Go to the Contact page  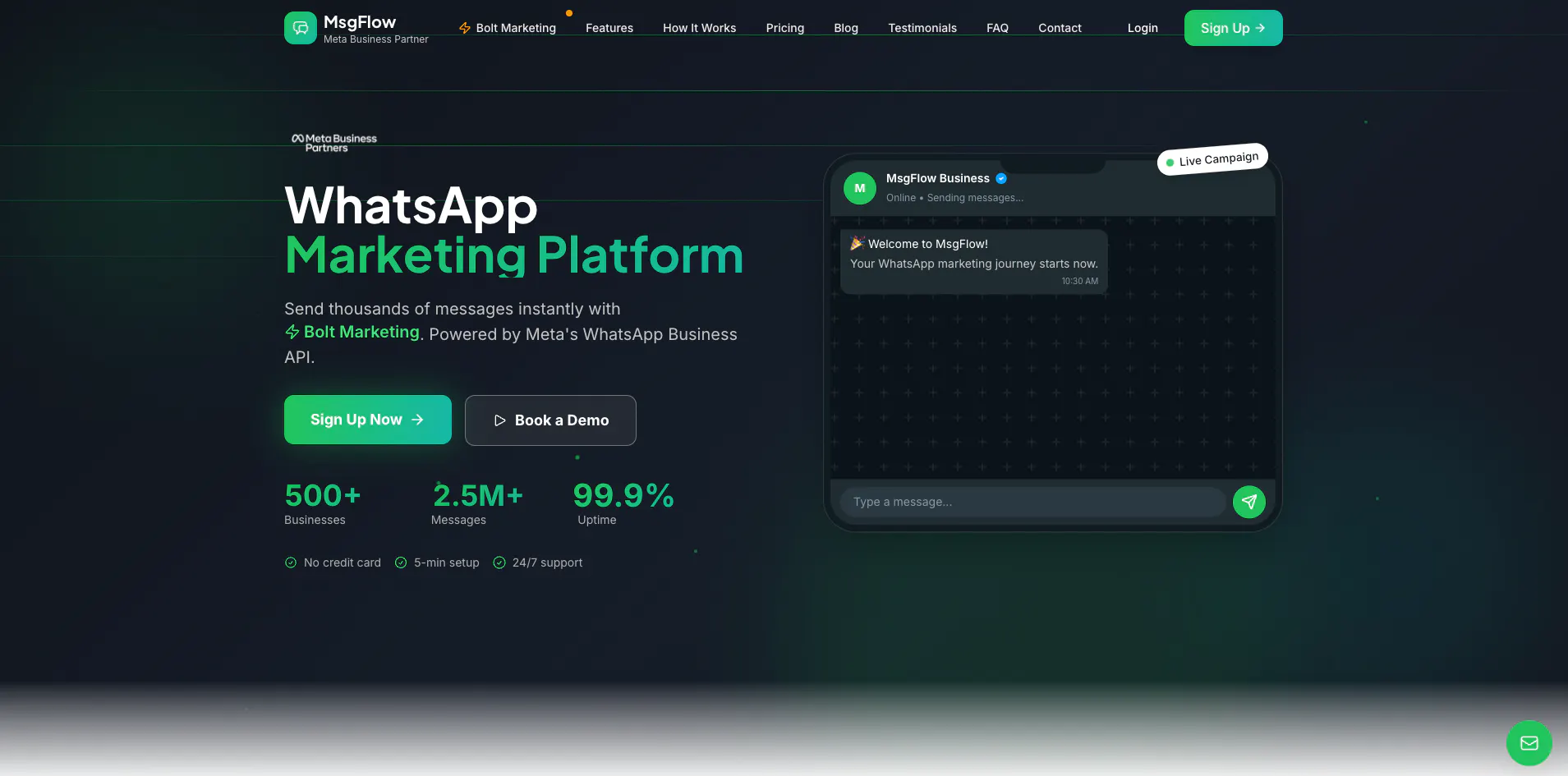tap(1060, 28)
